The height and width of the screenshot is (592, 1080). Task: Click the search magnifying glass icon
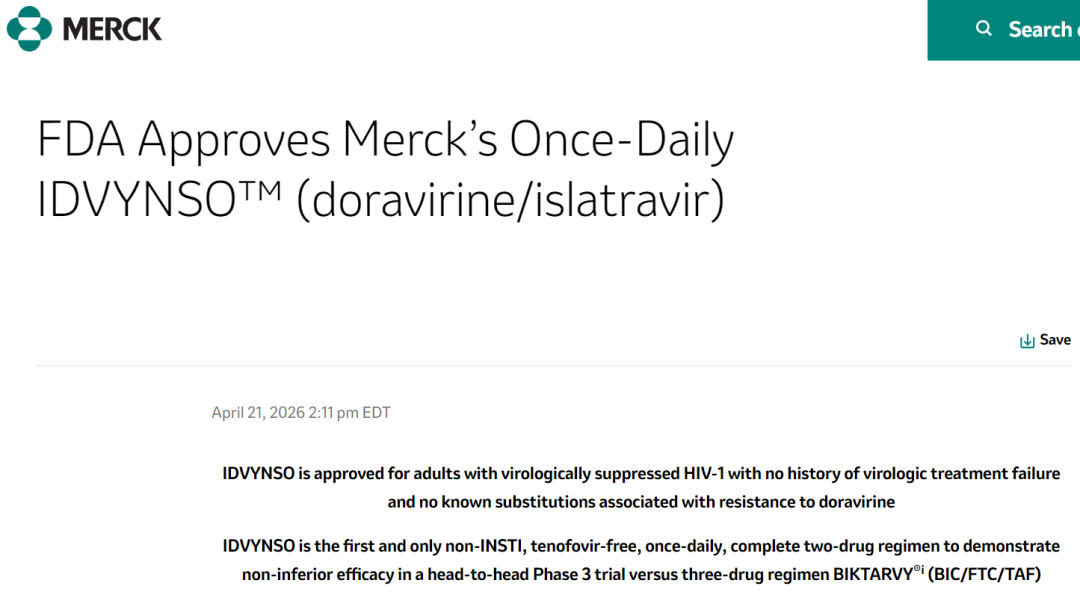(984, 29)
